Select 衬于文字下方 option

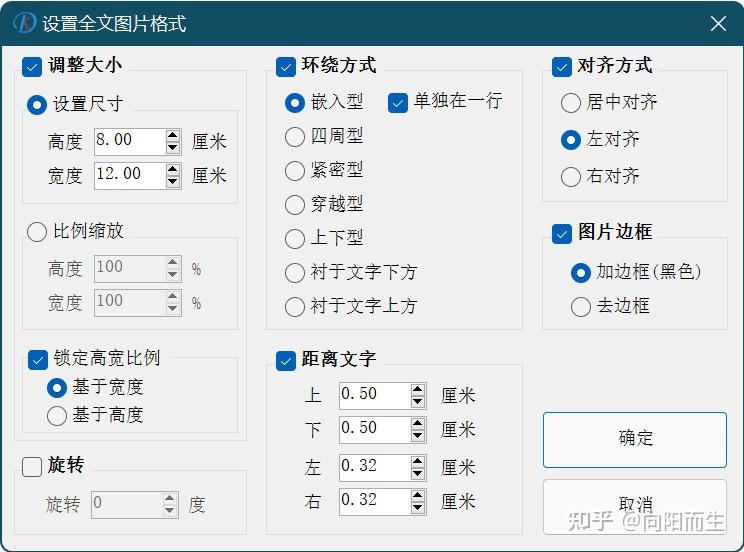click(295, 273)
